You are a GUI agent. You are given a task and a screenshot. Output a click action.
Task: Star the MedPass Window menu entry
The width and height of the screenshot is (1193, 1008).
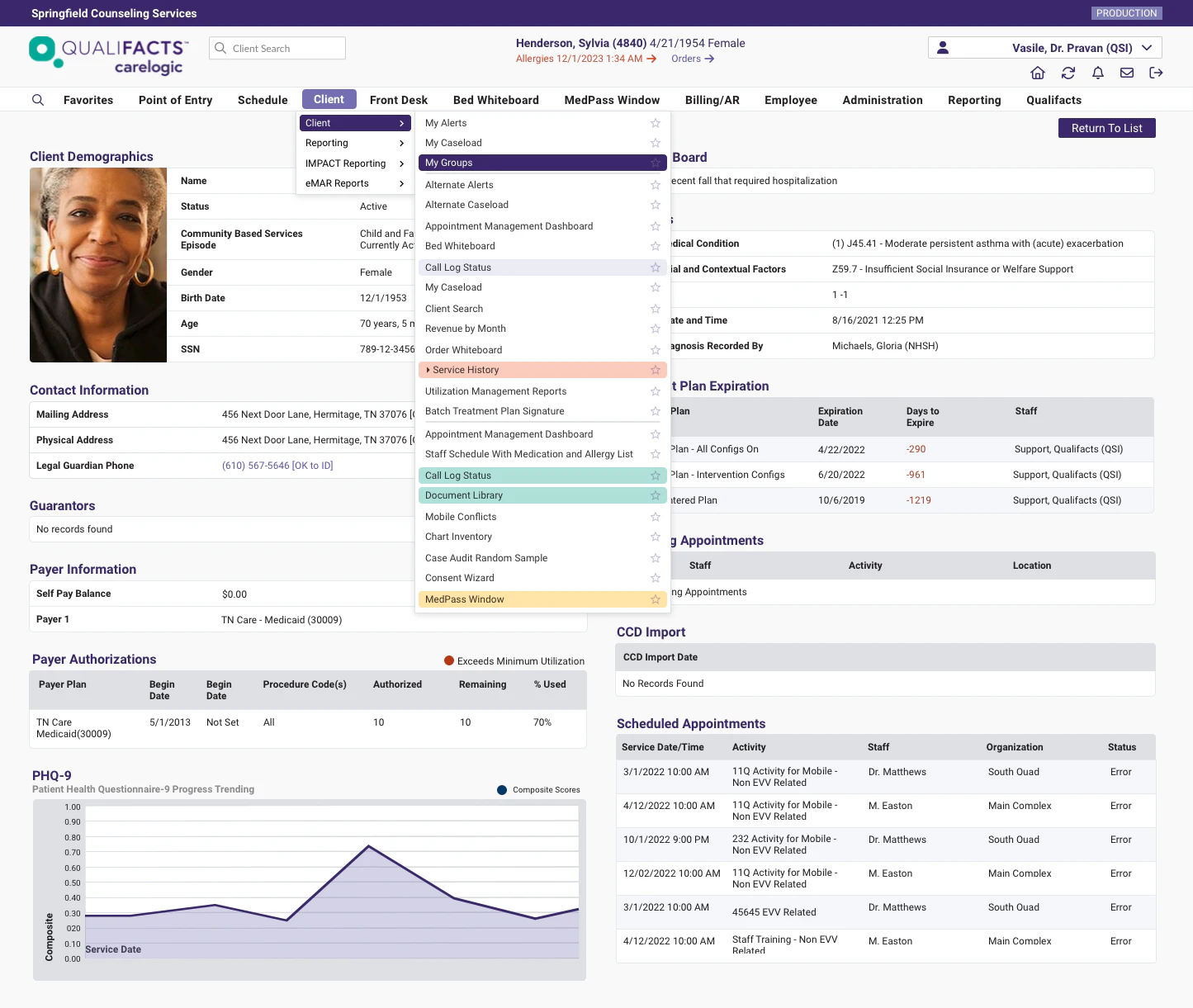pos(655,599)
